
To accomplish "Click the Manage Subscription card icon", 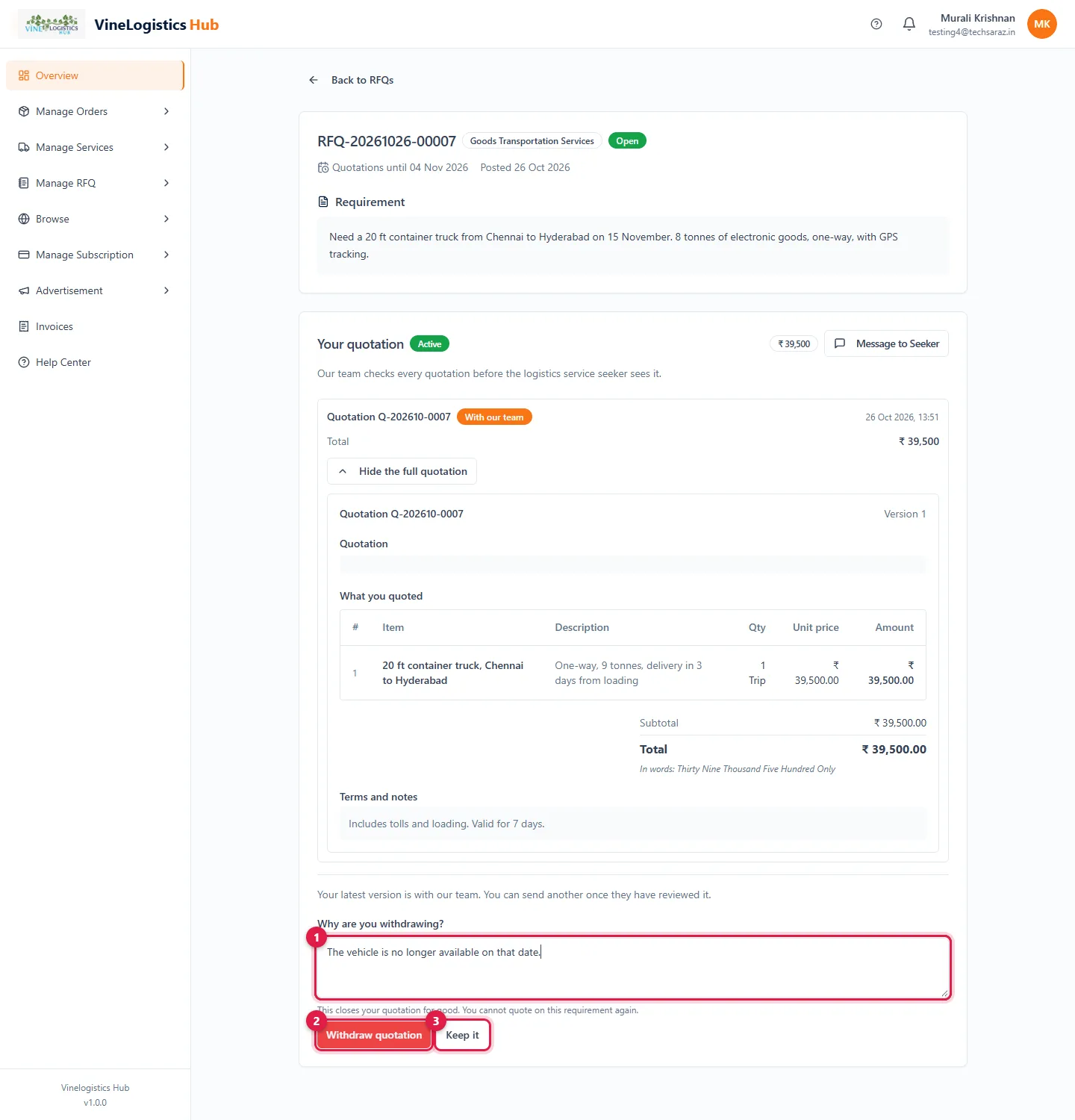I will click(x=24, y=255).
